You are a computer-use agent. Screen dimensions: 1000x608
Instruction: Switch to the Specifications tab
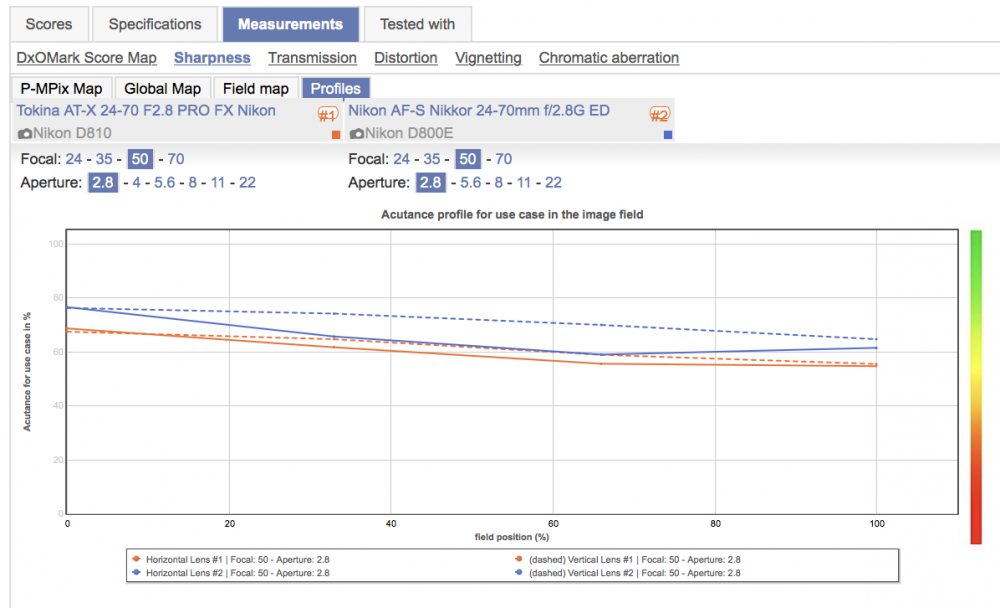coord(155,24)
